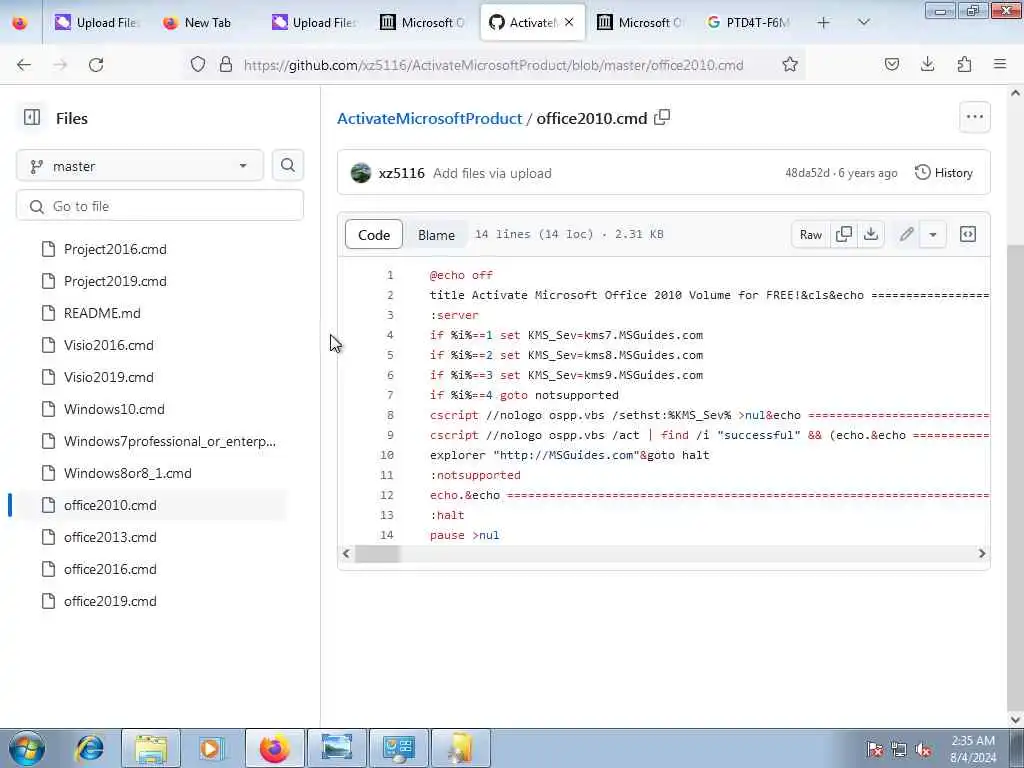This screenshot has width=1024, height=768.
Task: Open the ActivateMicrosoftProduct repository link
Action: [x=429, y=118]
